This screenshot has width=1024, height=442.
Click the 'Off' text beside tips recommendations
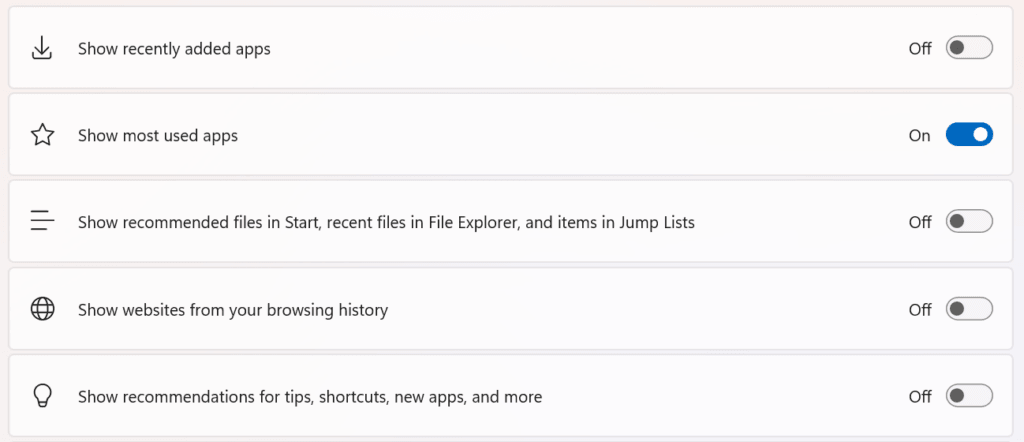[920, 397]
